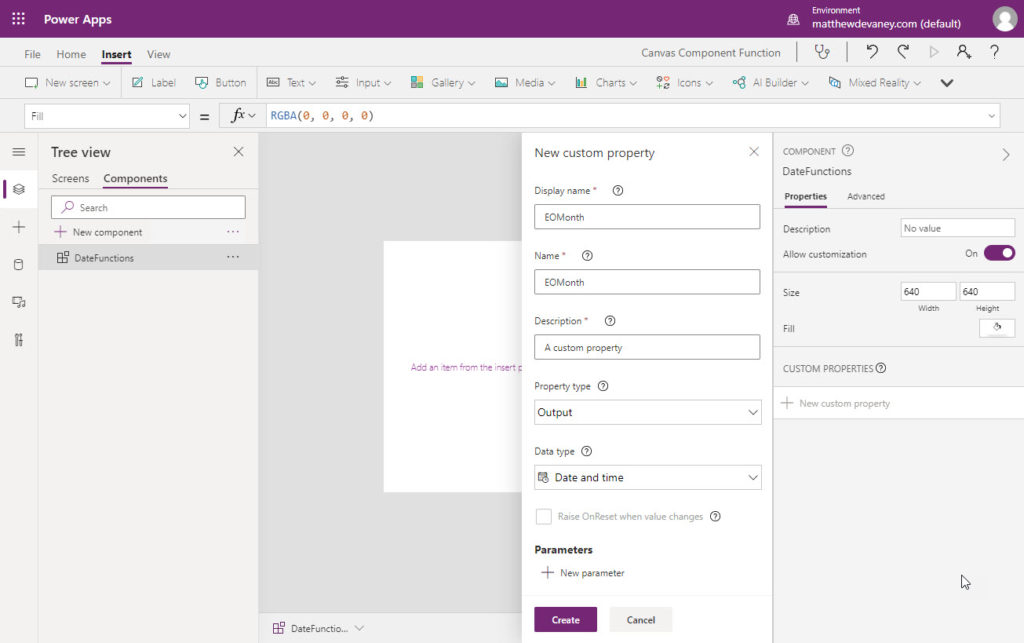This screenshot has height=643, width=1024.
Task: Click help icon next to Display name
Action: click(x=618, y=191)
